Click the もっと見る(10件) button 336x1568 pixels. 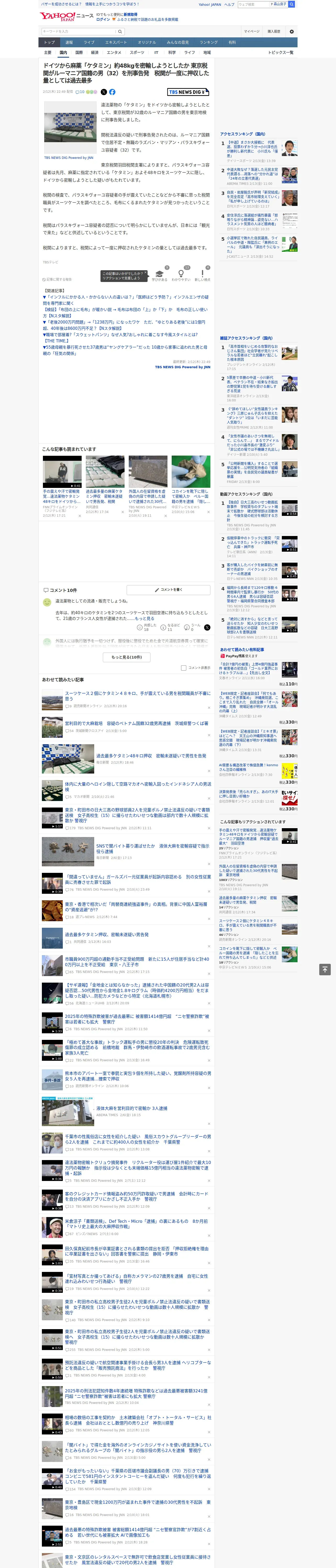tap(127, 658)
